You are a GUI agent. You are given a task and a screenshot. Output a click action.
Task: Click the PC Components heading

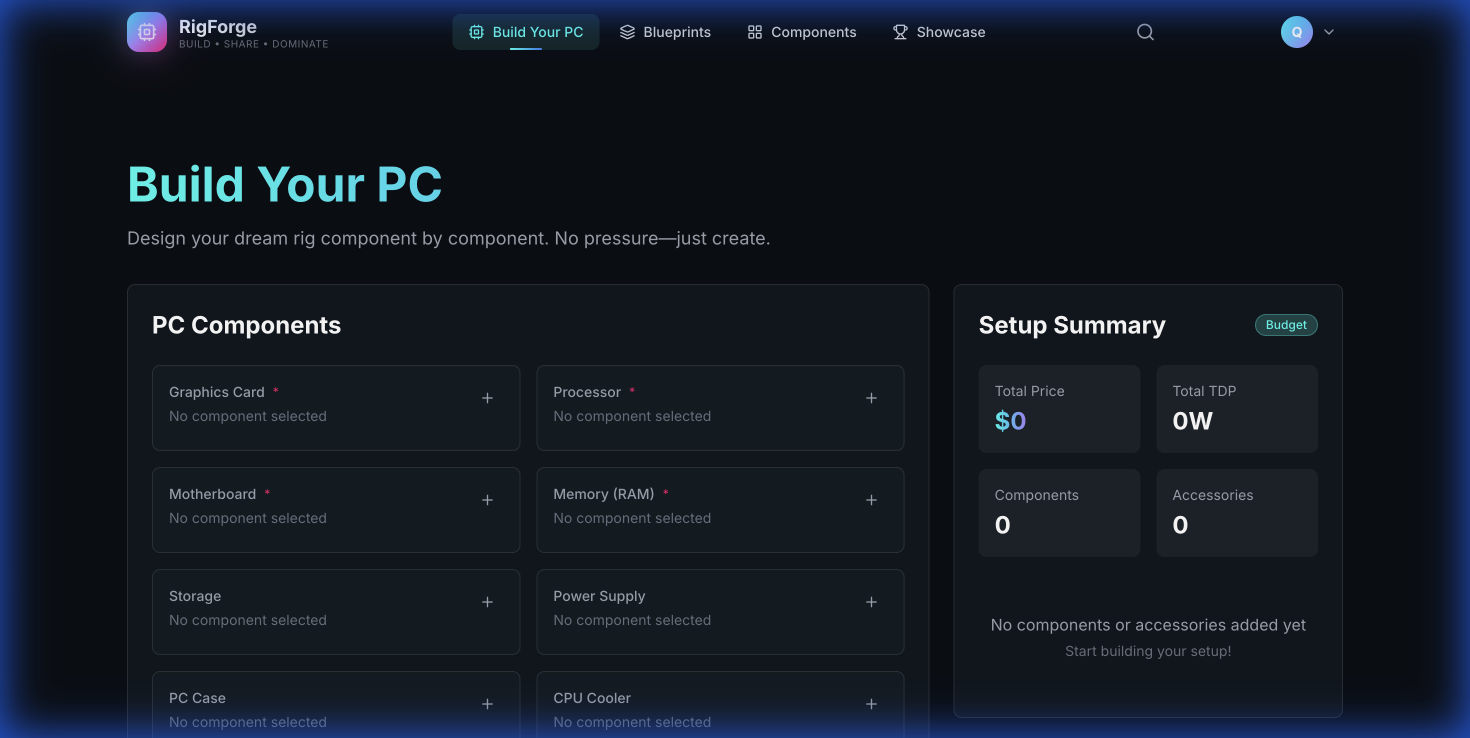click(246, 325)
